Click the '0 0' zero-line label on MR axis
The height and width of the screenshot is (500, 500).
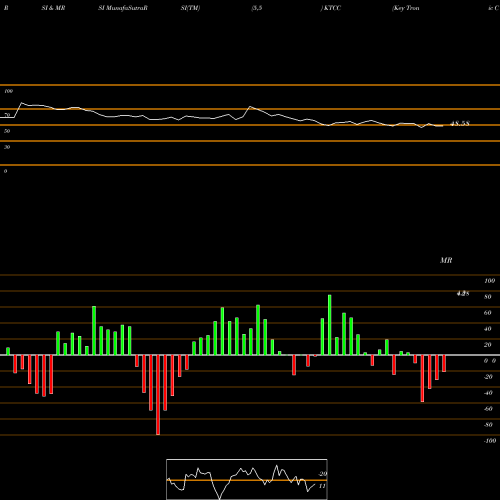[x=490, y=361]
